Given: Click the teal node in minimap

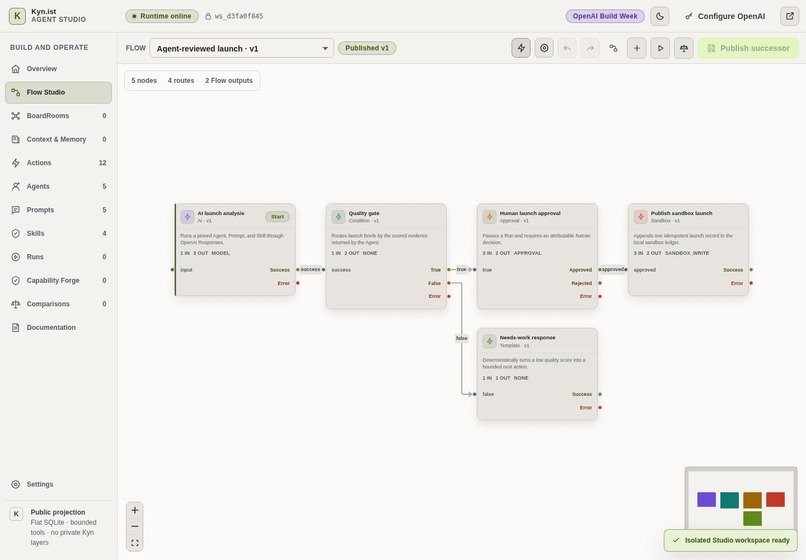Looking at the screenshot, I should 729,500.
